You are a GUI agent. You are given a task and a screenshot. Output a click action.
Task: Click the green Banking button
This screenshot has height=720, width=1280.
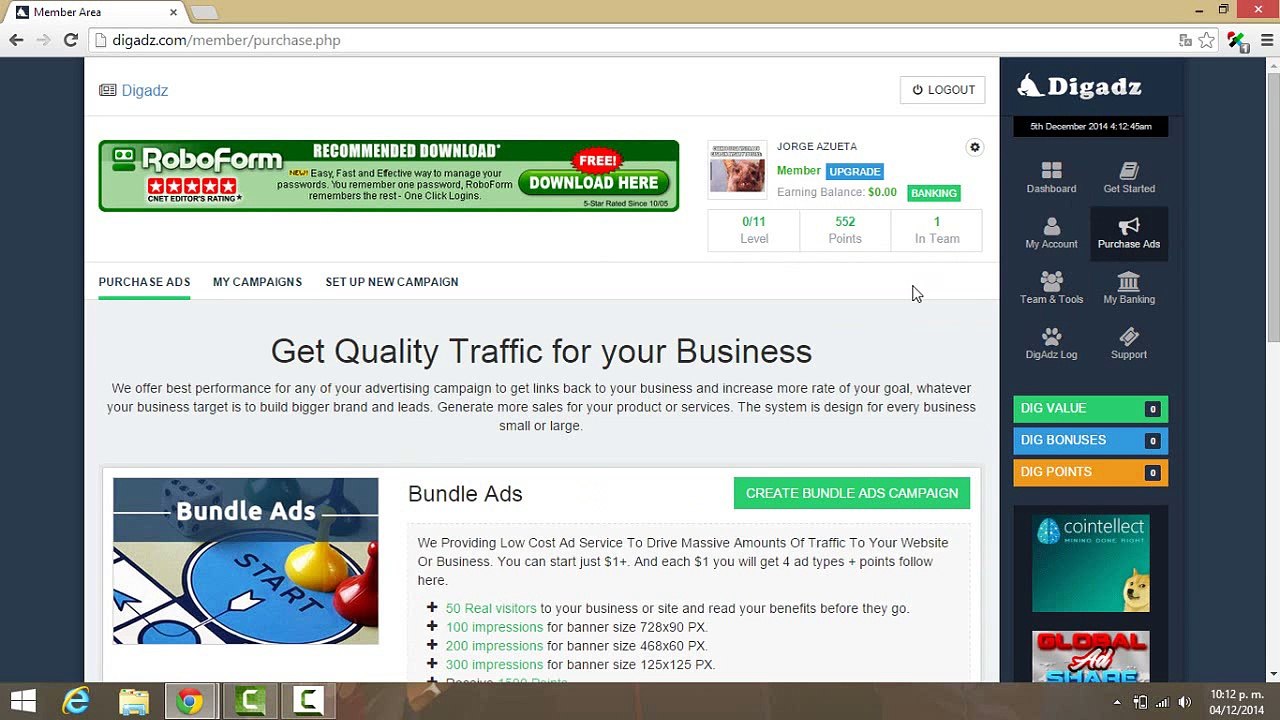(x=934, y=193)
